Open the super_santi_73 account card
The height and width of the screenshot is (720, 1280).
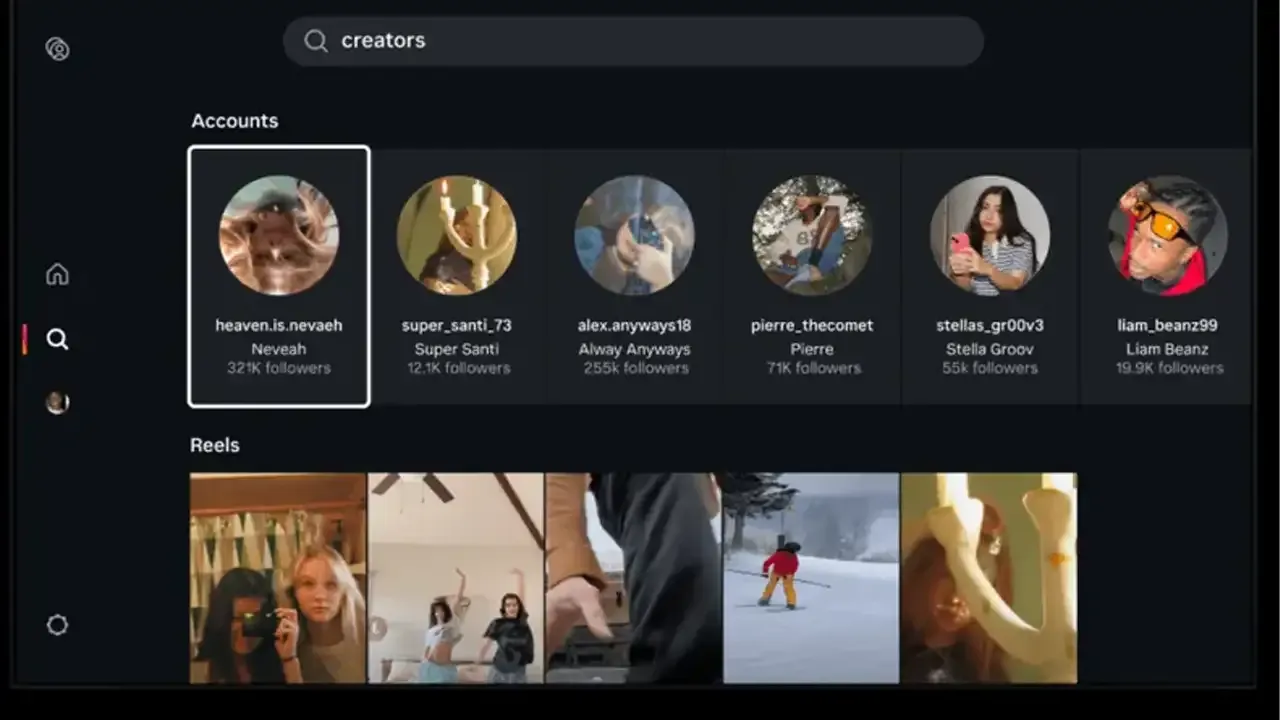[x=457, y=277]
